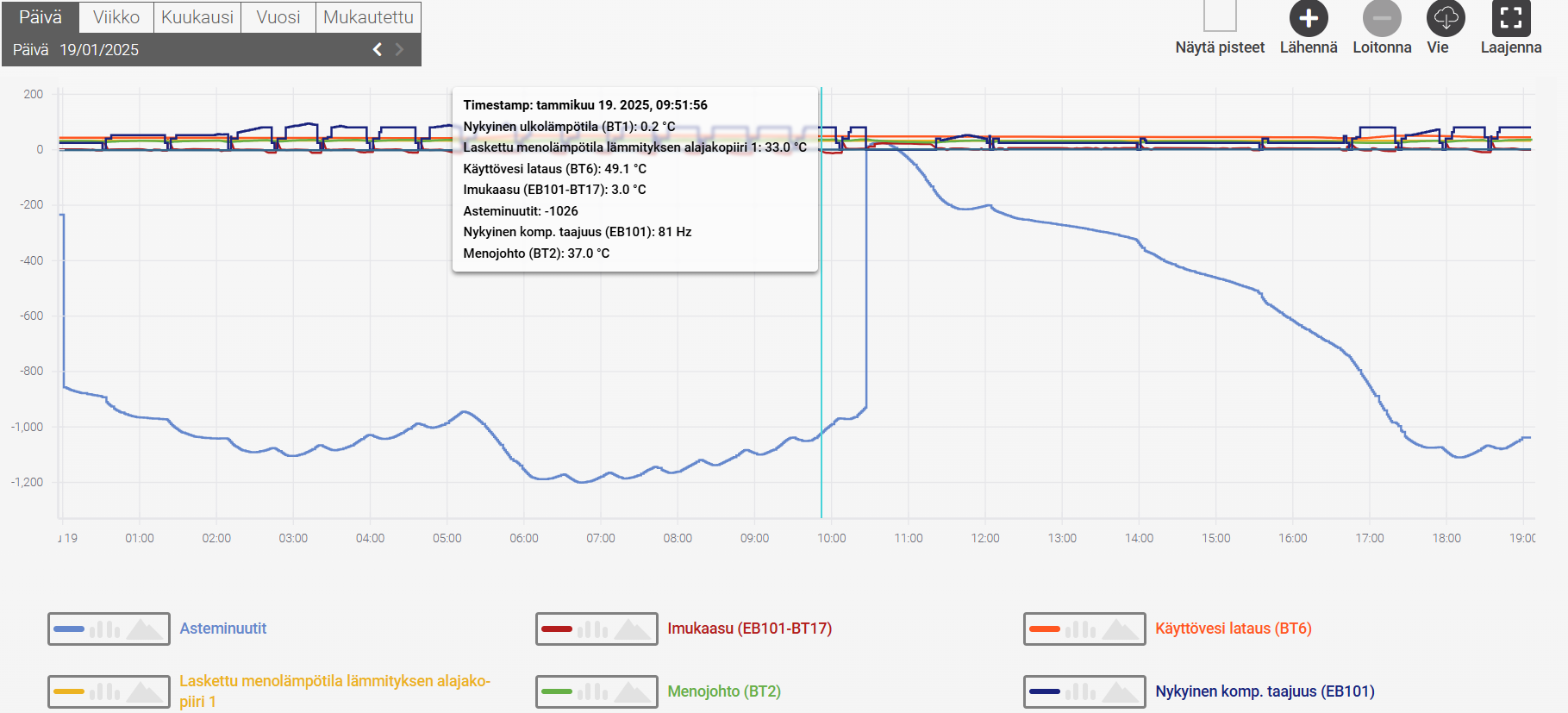The image size is (1568, 713).
Task: Toggle Nykyinen komp. taajuus legend icon
Action: (x=1084, y=691)
